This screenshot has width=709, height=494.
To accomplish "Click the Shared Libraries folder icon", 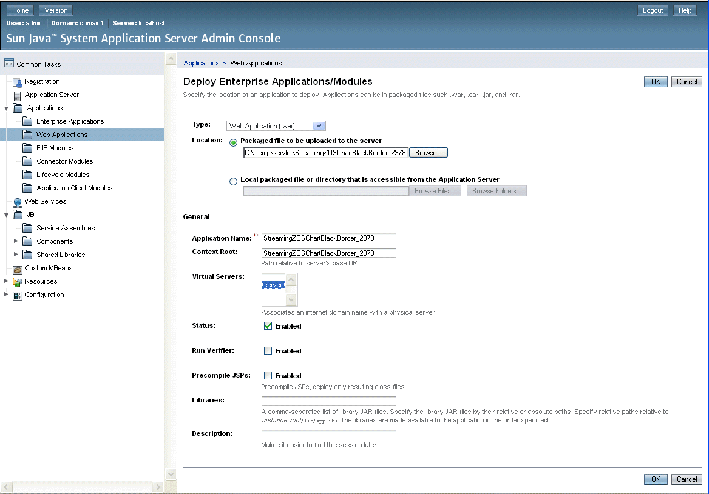I will coord(27,254).
